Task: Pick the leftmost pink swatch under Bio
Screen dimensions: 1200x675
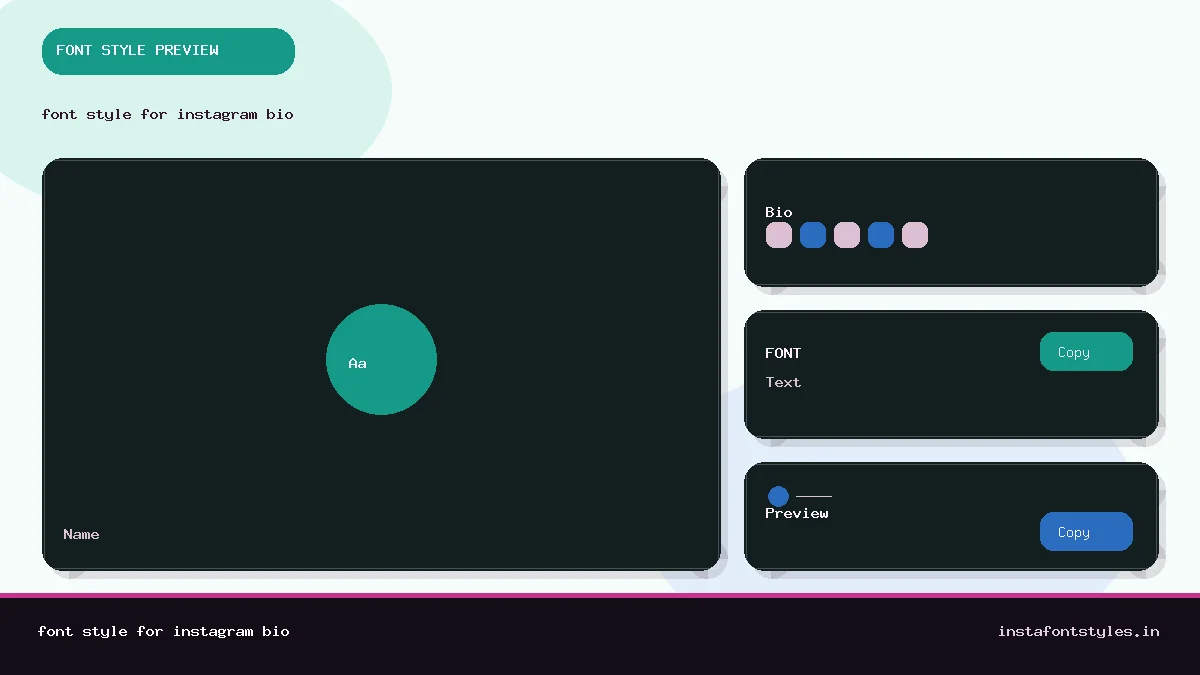Action: 779,235
